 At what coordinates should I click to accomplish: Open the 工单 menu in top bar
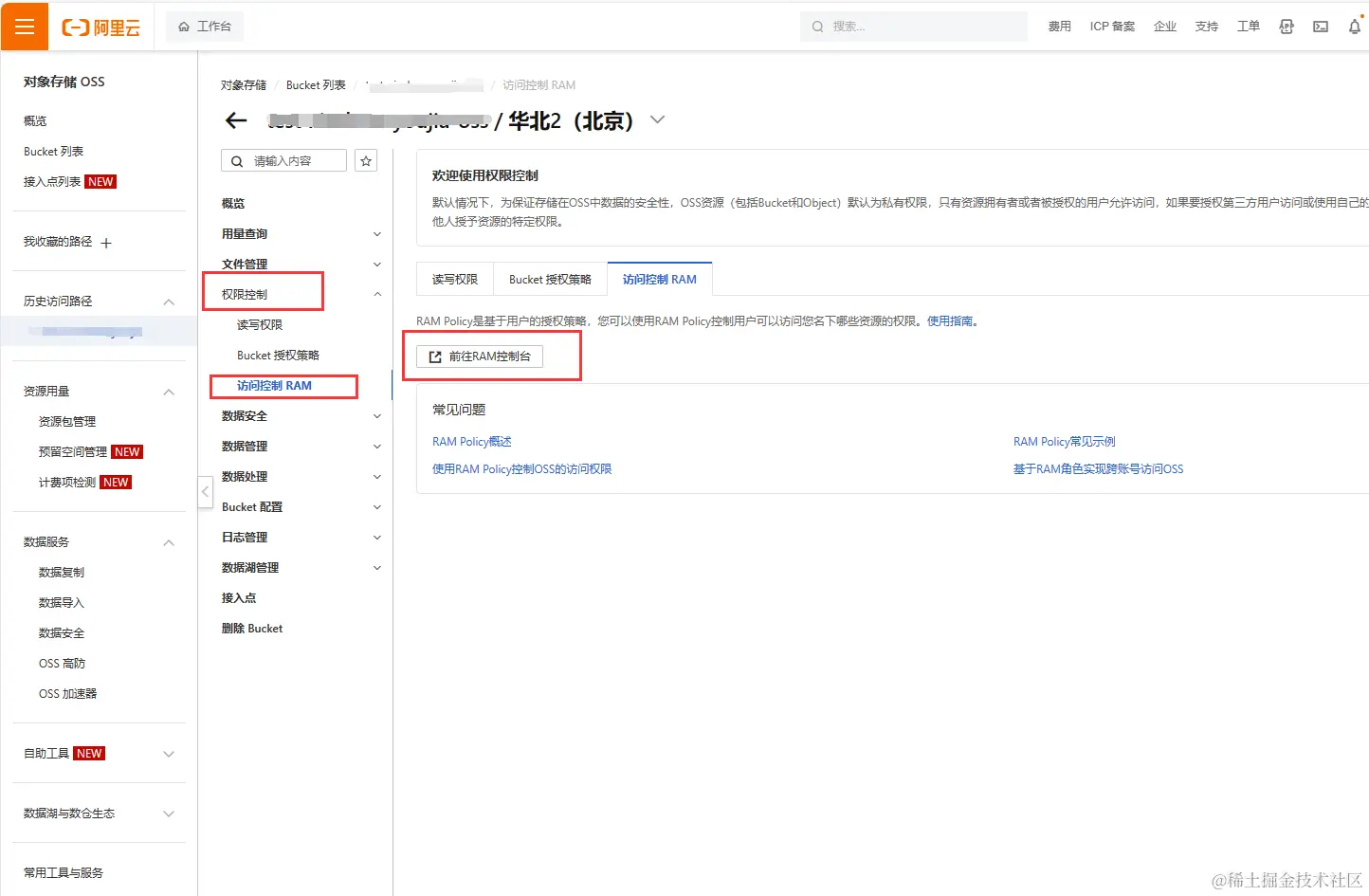(1249, 27)
